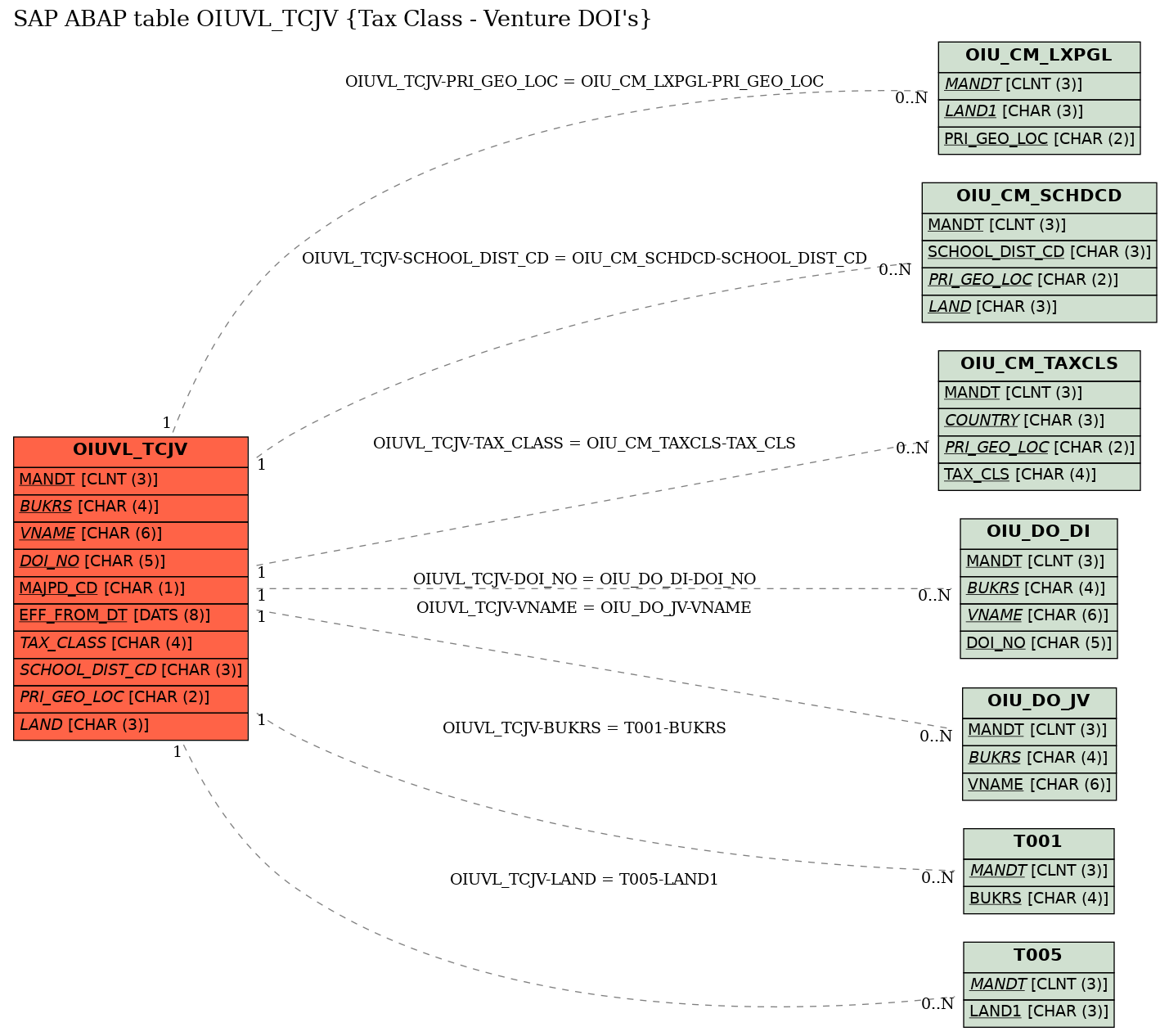Image resolution: width=1169 pixels, height=1036 pixels.
Task: Select SCHOOL_DIST_CD field in OIU_CM_SCHDCD
Action: click(x=1039, y=253)
